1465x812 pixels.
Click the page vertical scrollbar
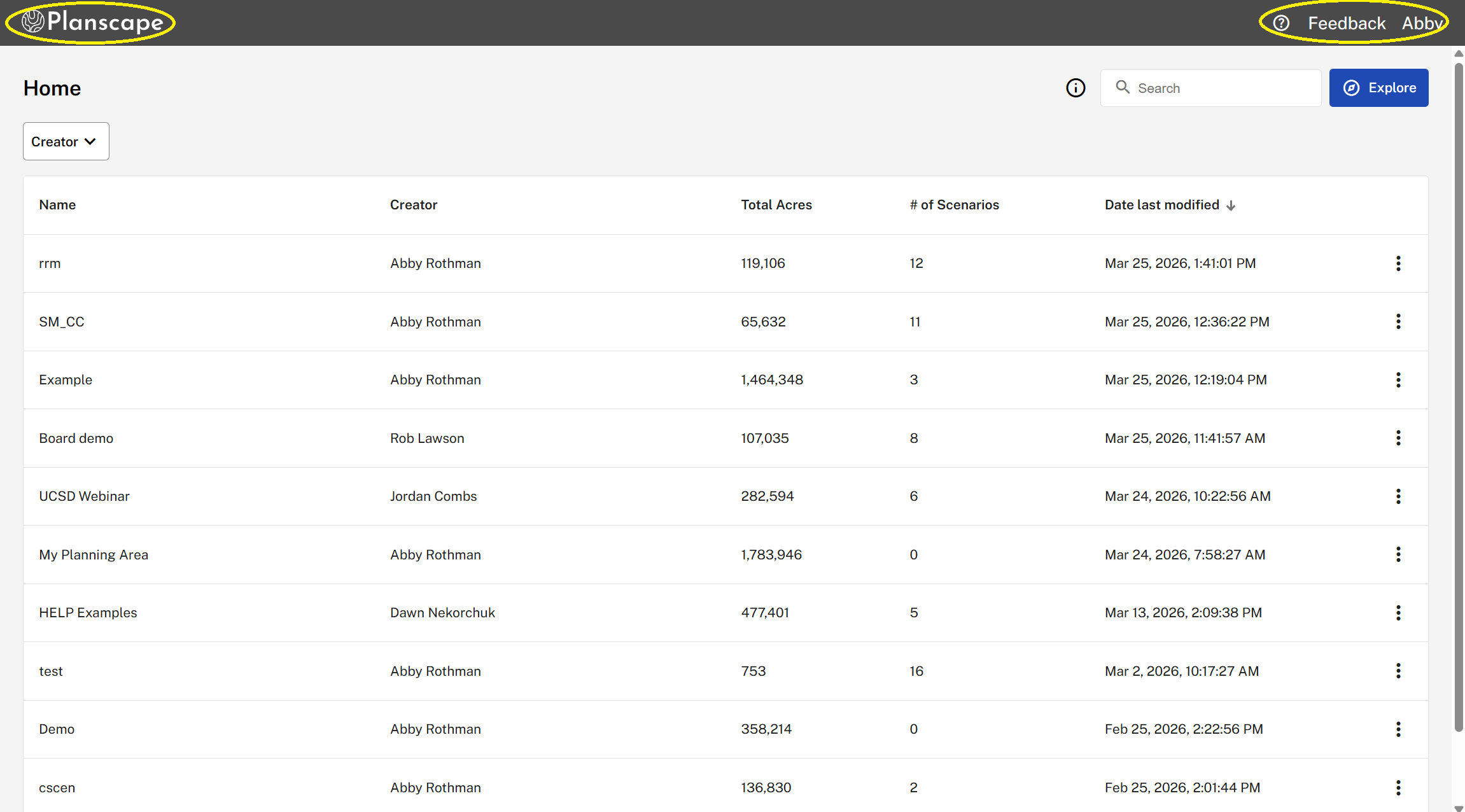1459,395
